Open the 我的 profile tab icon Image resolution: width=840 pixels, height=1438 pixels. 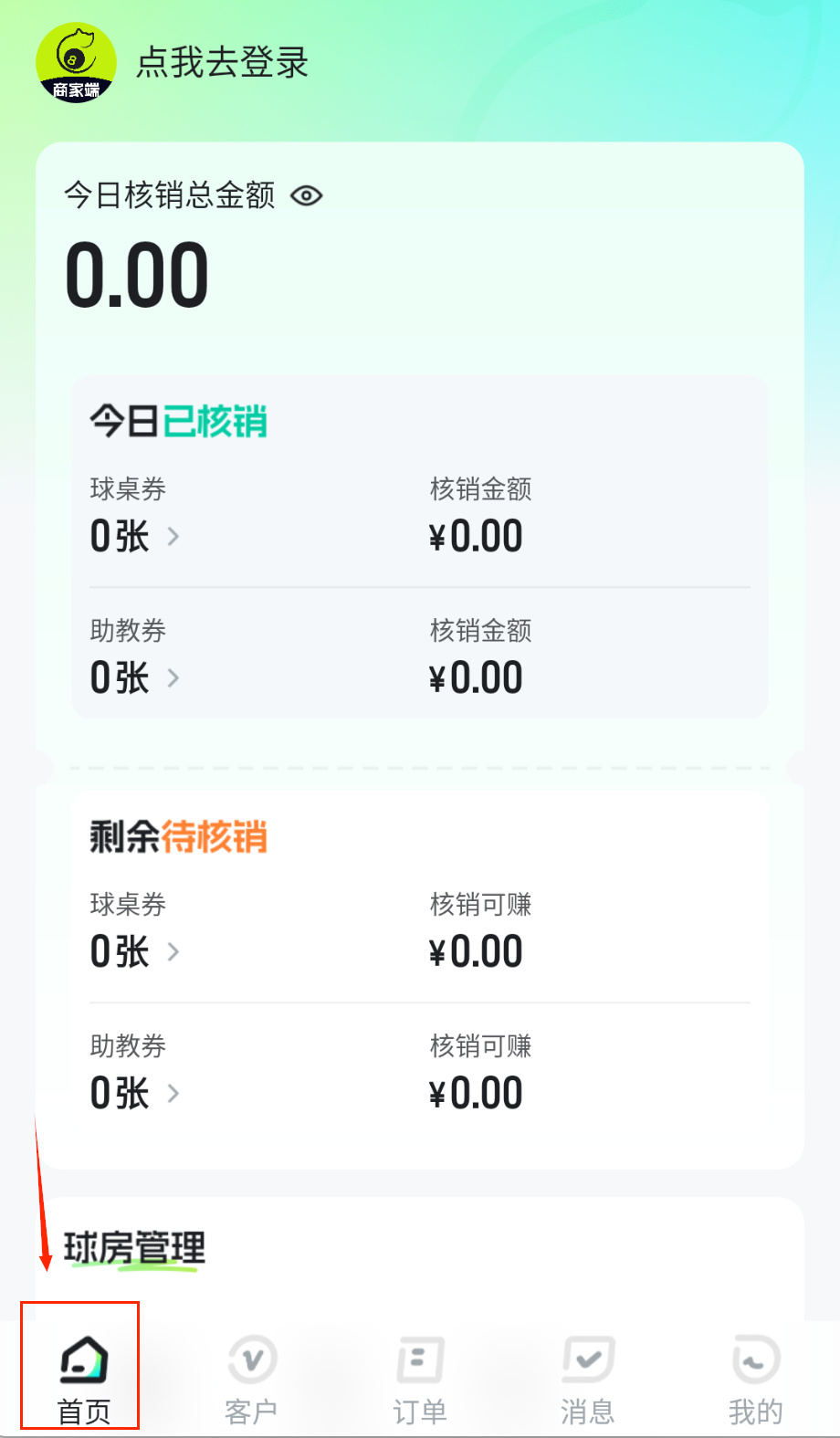[755, 1360]
